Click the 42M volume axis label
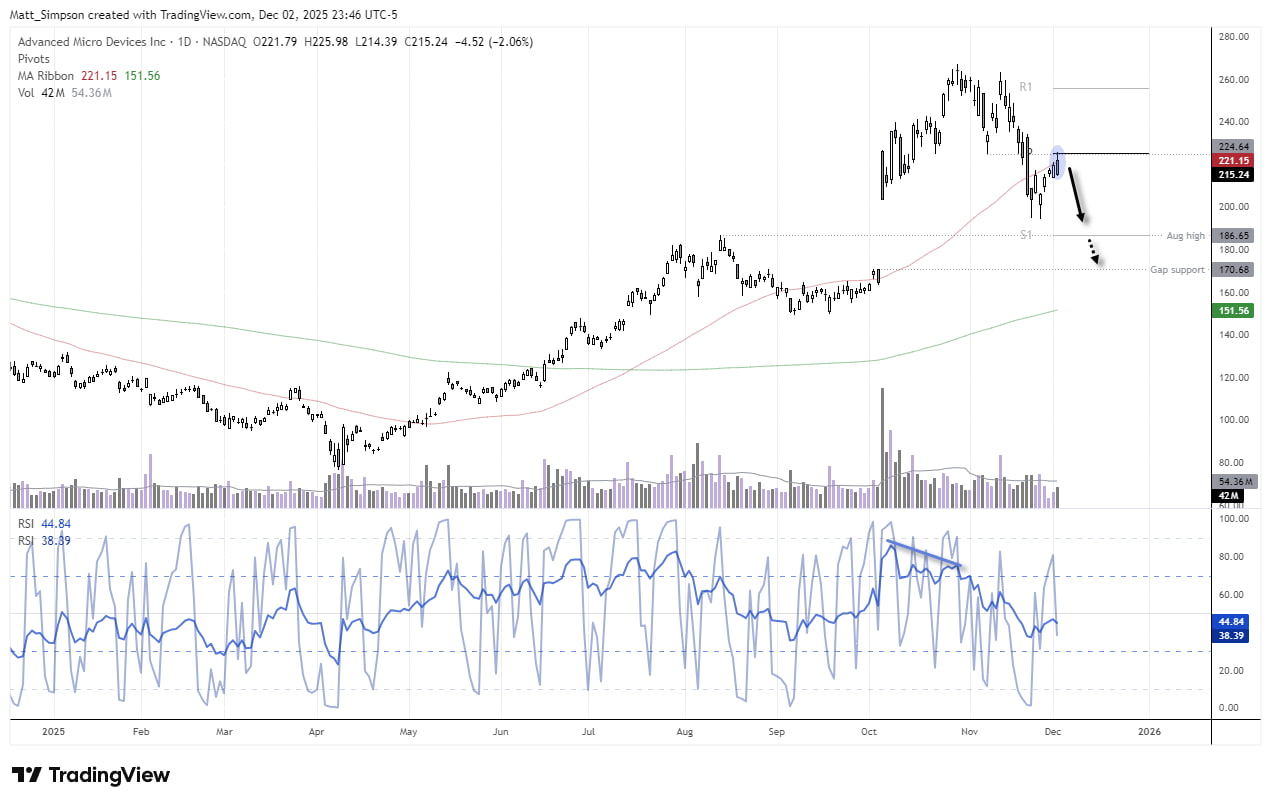1271x805 pixels. click(x=1228, y=494)
